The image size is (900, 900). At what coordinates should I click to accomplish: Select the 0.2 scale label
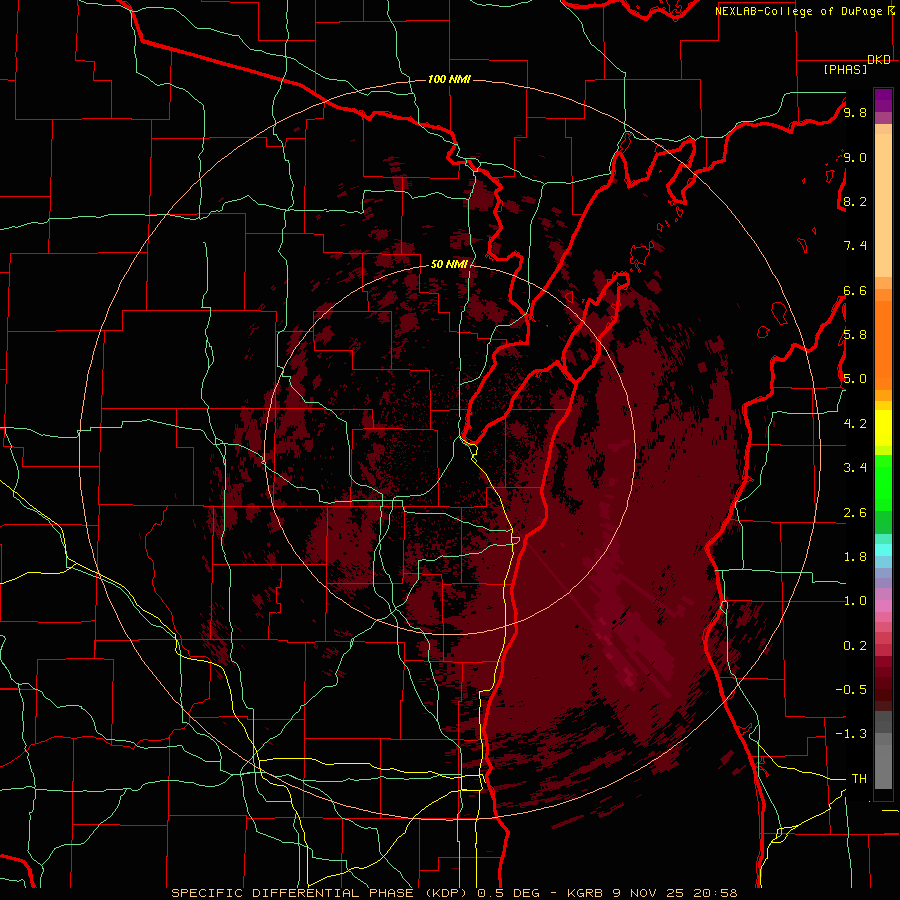click(855, 646)
